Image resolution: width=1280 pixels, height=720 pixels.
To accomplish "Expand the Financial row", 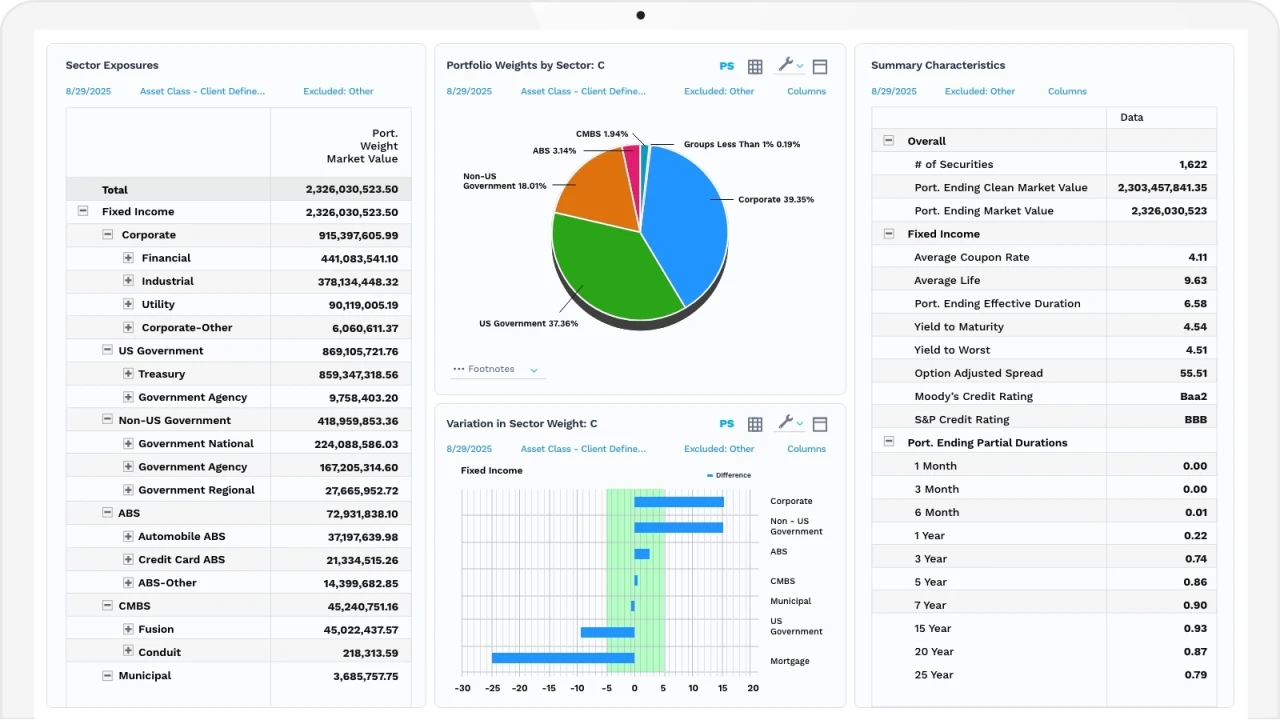I will (128, 257).
